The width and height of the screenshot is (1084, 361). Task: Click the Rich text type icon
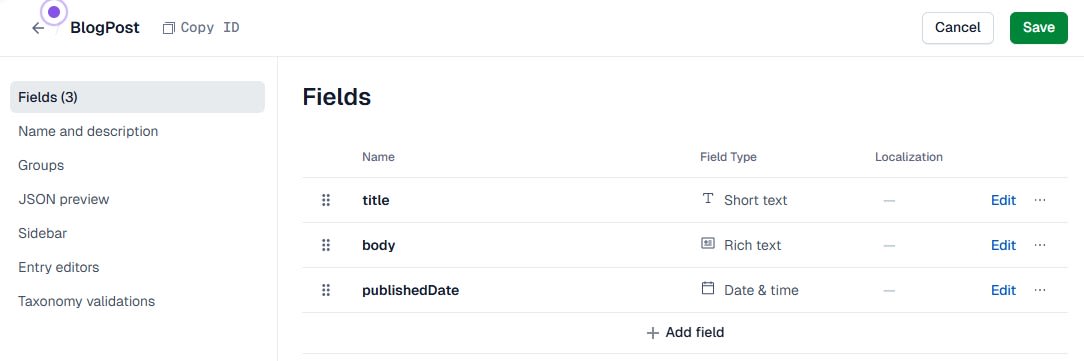point(707,243)
